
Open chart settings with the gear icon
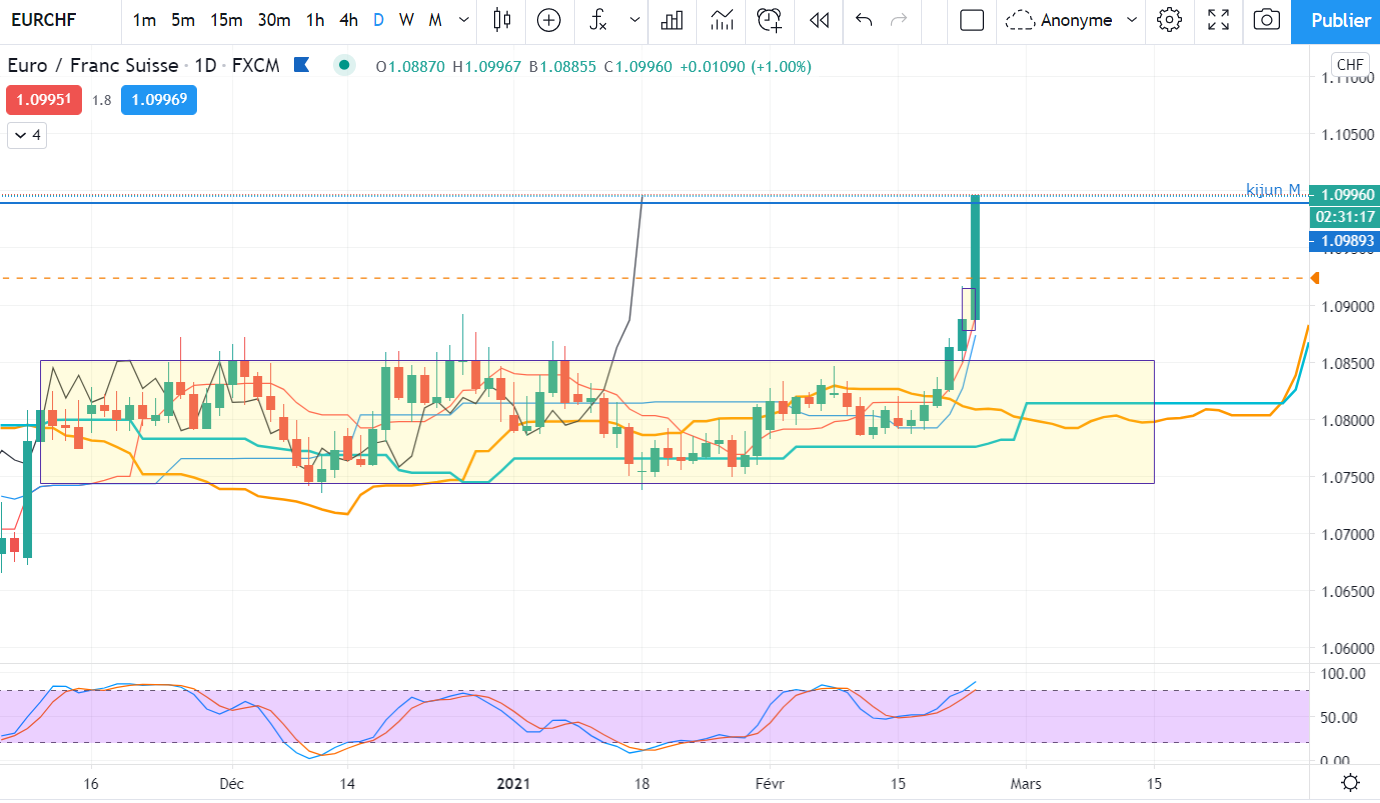click(x=1169, y=20)
